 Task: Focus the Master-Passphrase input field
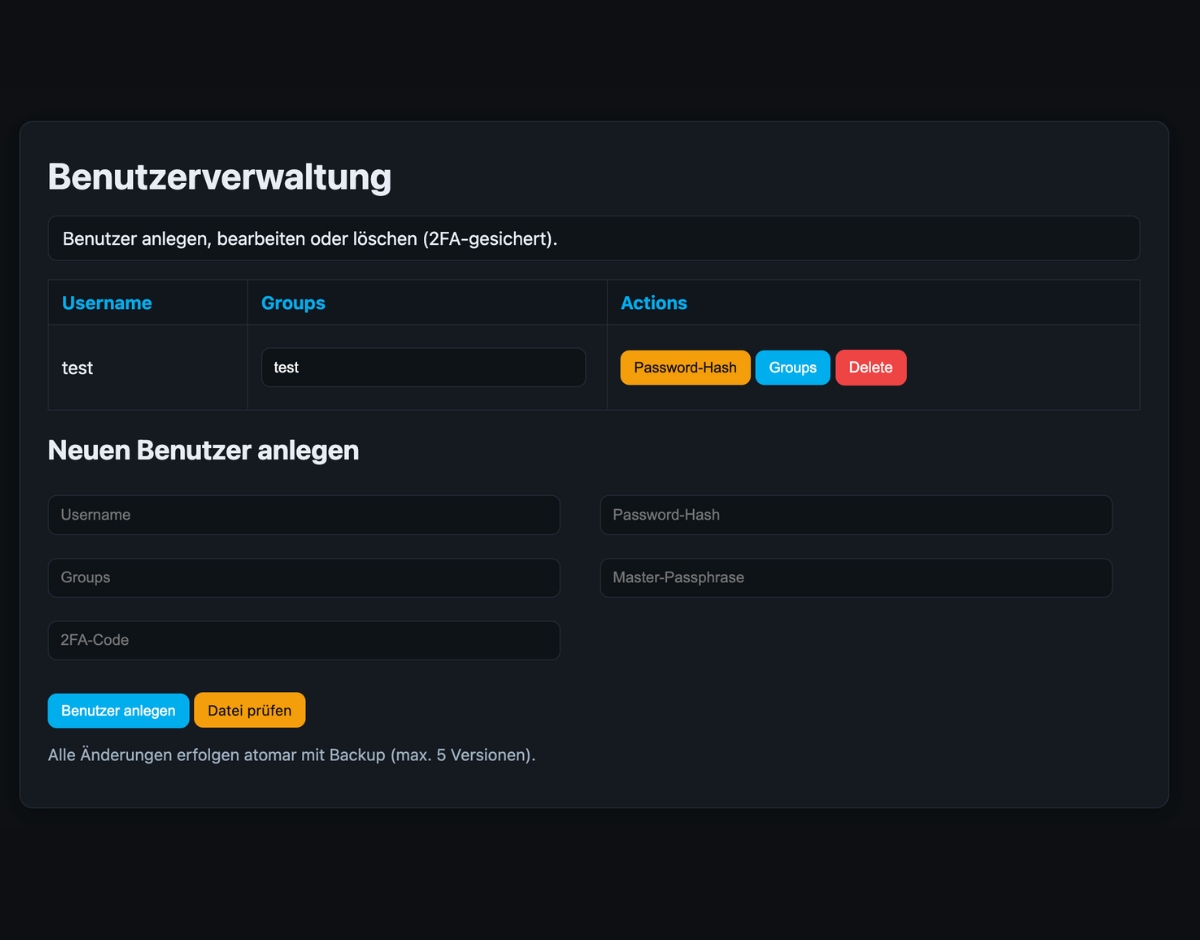tap(855, 578)
